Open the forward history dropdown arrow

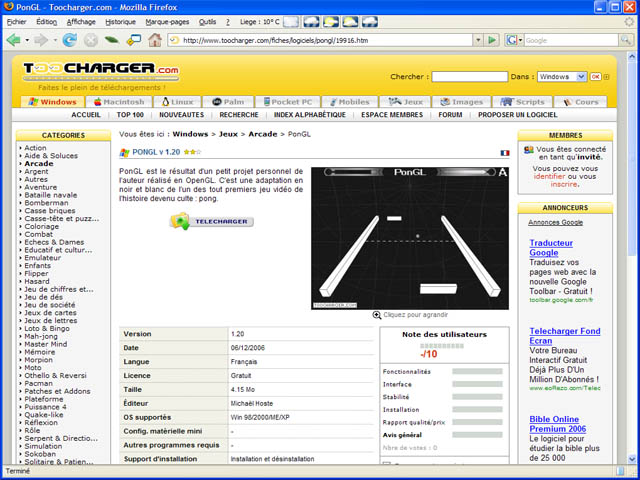[55, 40]
